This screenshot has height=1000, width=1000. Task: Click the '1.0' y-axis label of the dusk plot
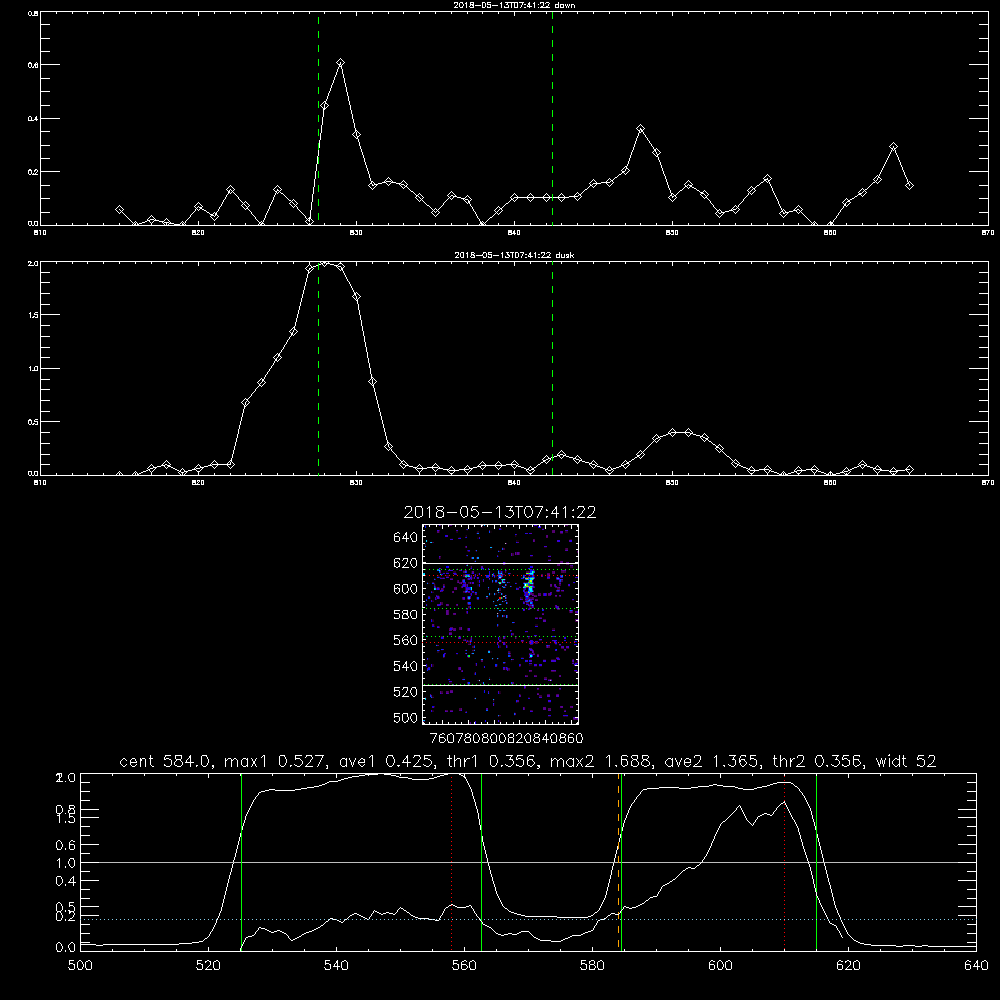tap(33, 369)
